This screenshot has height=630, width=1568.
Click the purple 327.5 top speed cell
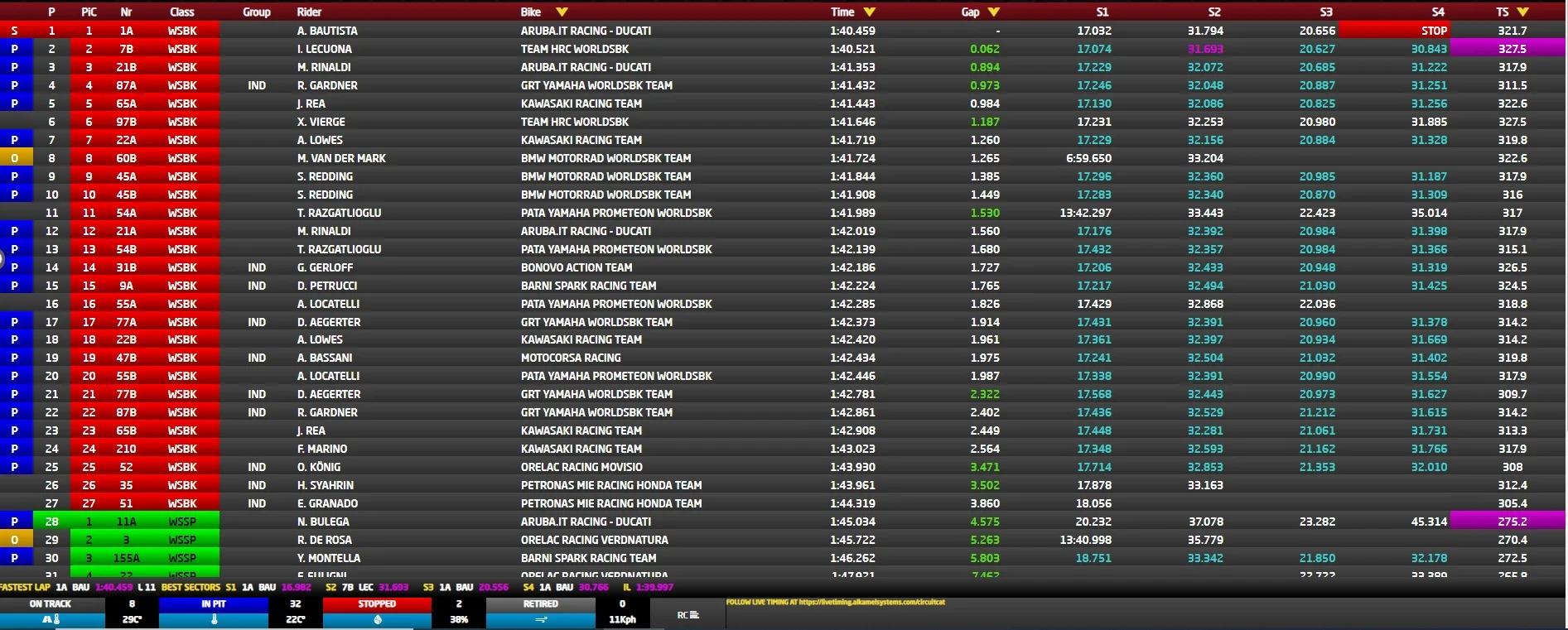(x=1508, y=49)
